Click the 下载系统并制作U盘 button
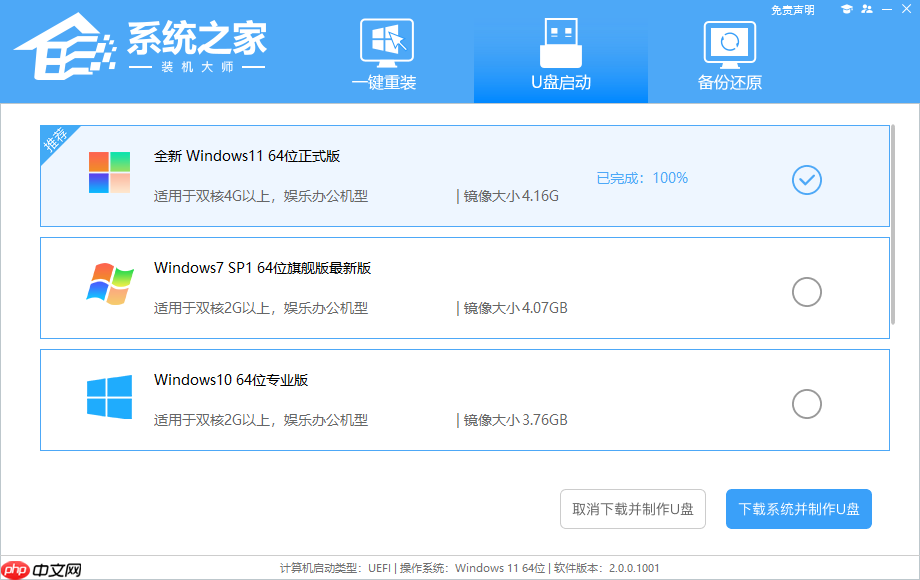The image size is (920, 580). tap(798, 509)
